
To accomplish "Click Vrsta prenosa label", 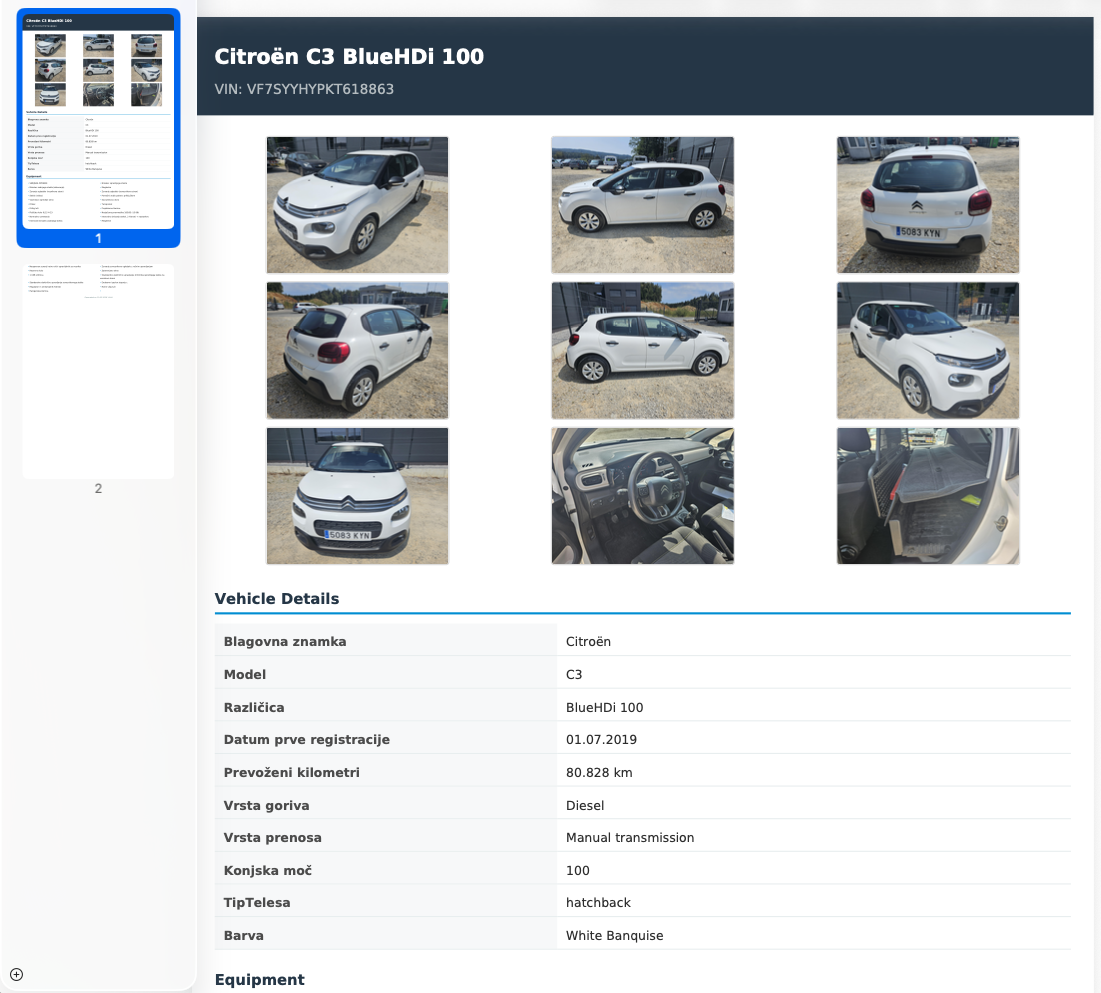I will (272, 837).
